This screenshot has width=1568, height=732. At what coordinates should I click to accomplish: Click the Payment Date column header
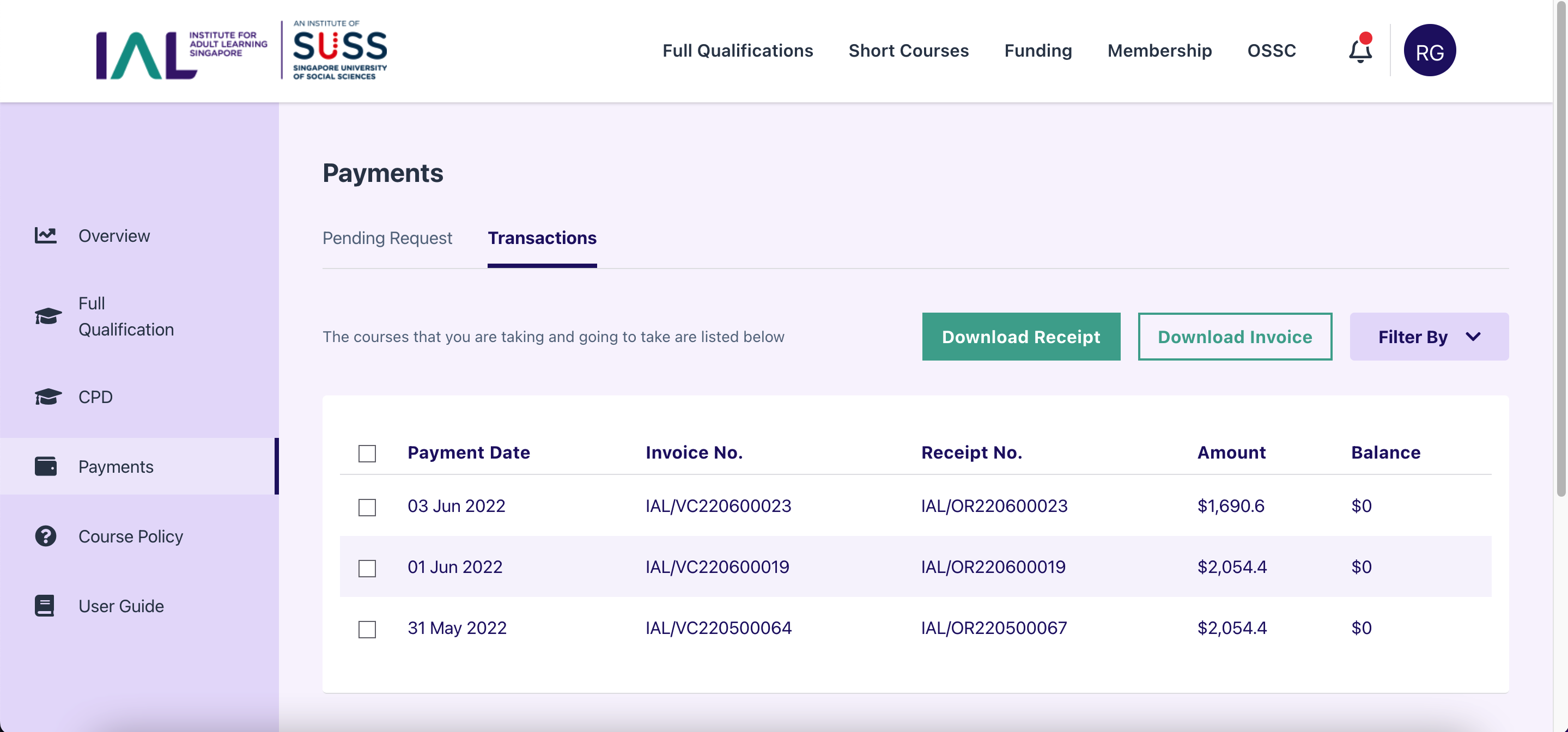pos(469,453)
